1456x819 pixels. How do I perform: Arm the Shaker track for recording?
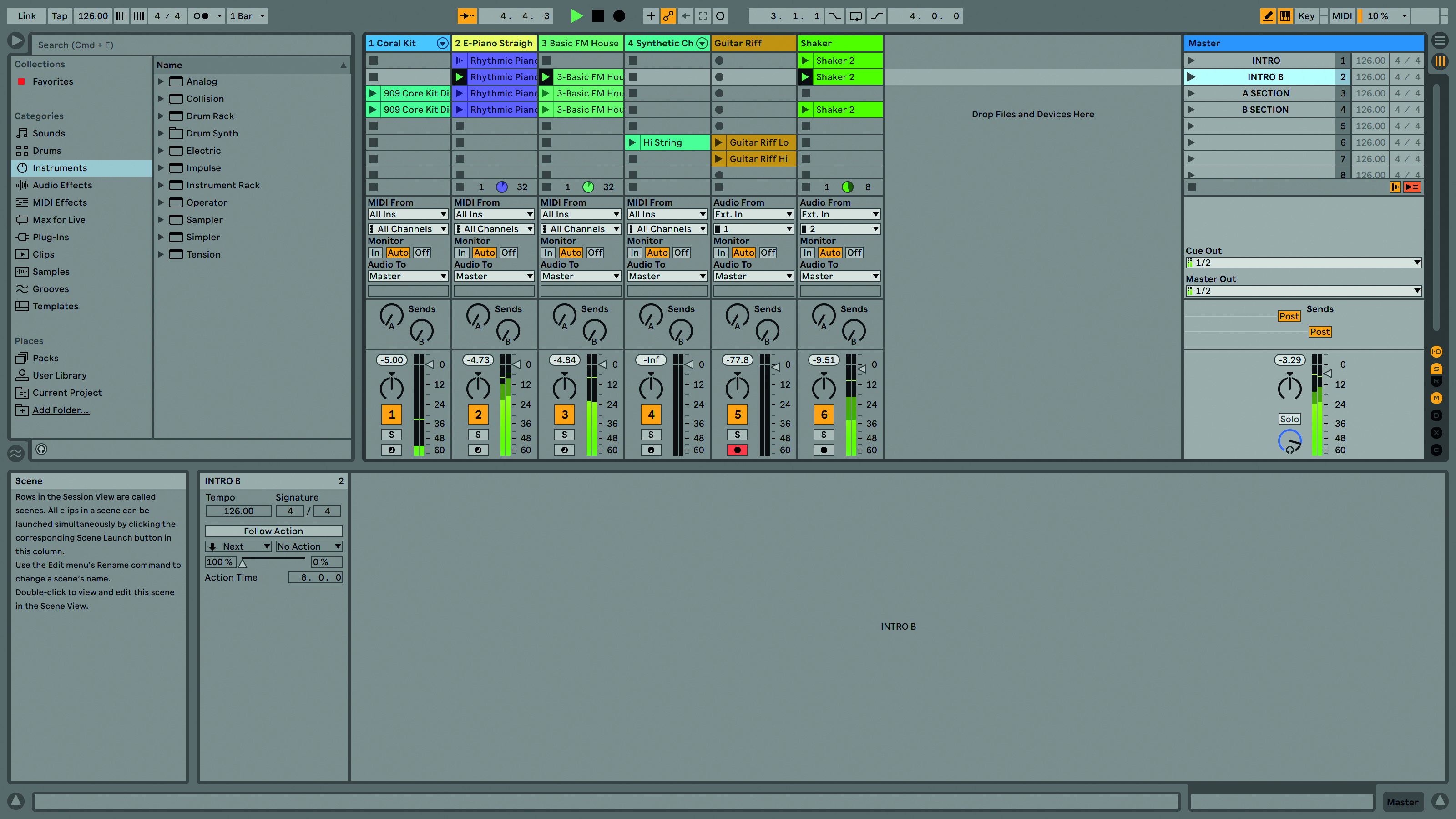pyautogui.click(x=824, y=450)
